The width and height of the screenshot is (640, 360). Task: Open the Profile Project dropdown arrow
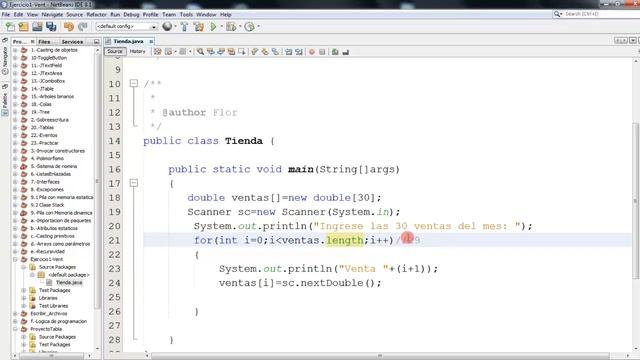click(x=258, y=27)
